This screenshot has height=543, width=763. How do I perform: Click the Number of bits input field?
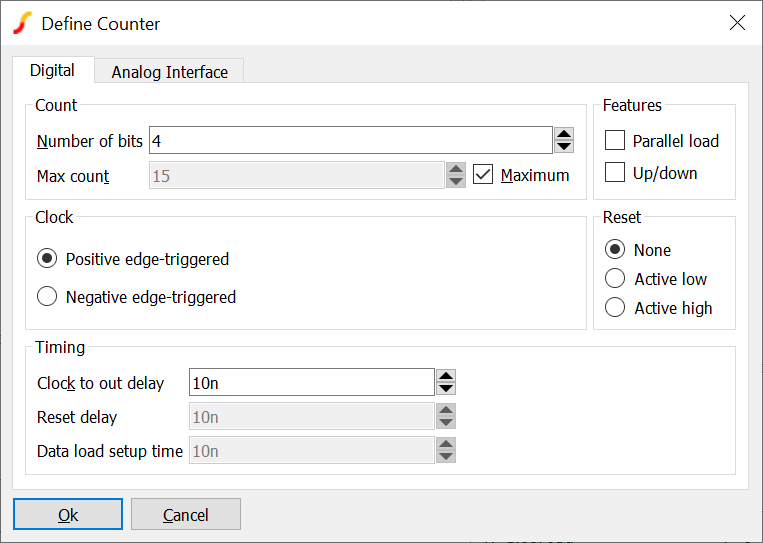pyautogui.click(x=350, y=141)
